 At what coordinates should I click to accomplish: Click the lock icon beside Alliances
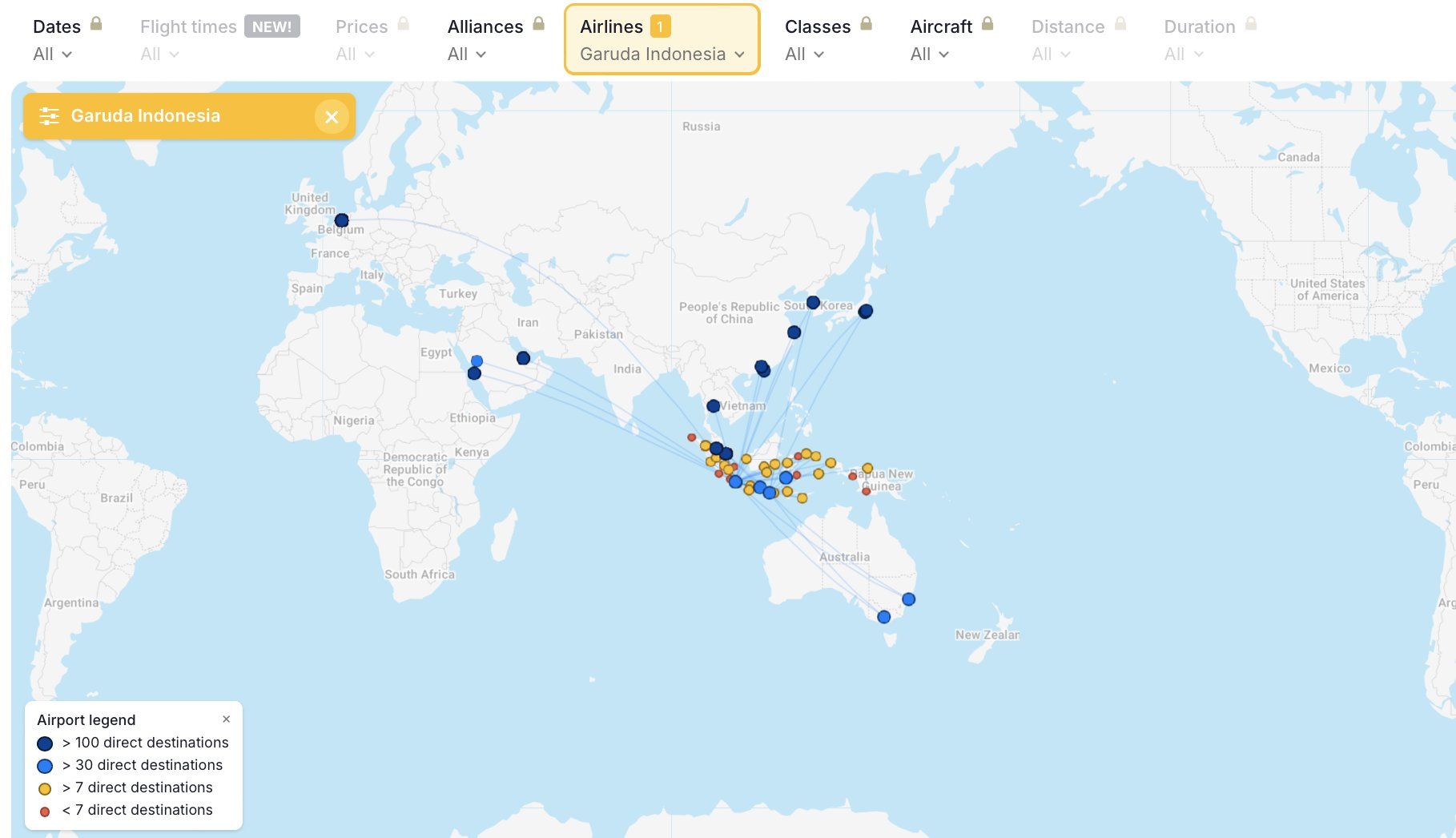(539, 23)
